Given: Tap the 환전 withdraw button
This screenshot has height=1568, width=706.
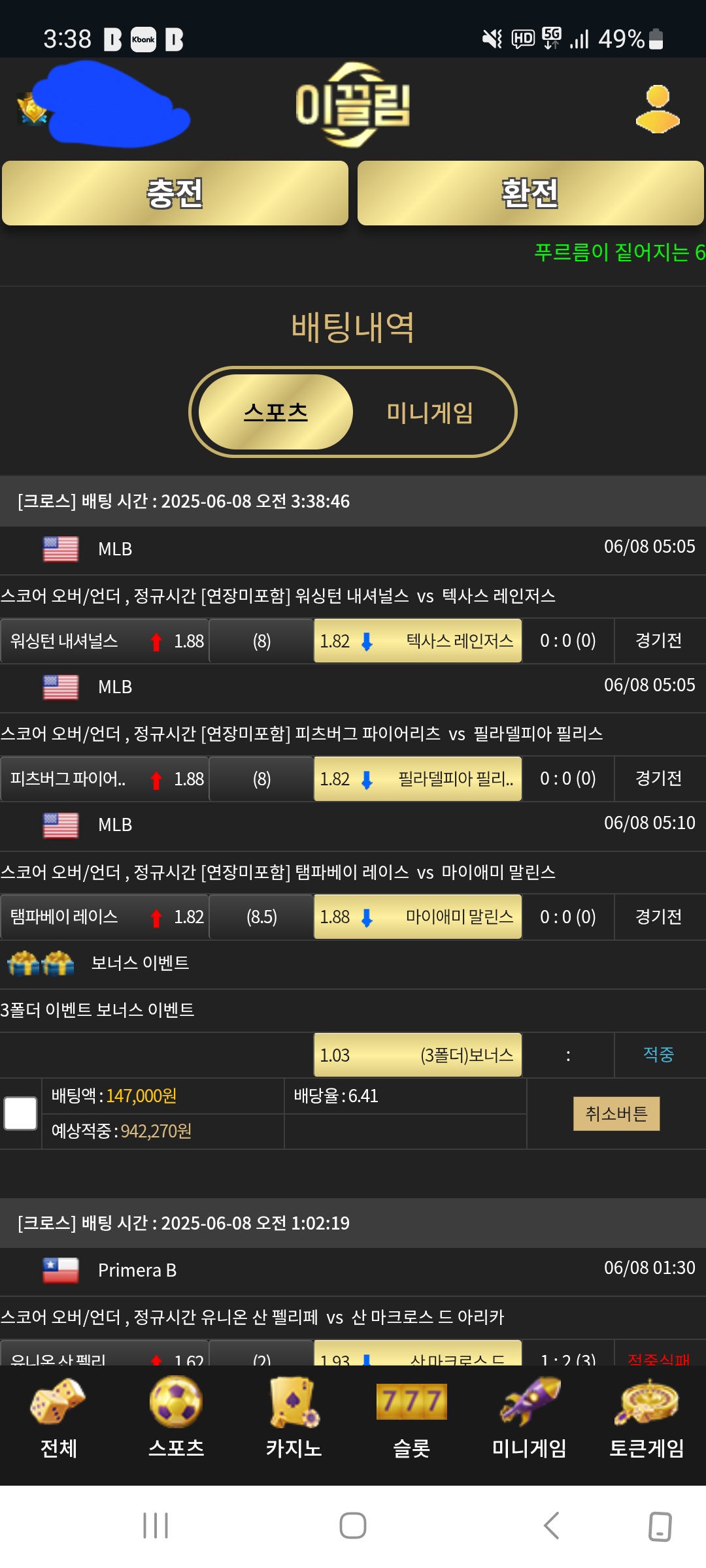Looking at the screenshot, I should coord(531,193).
